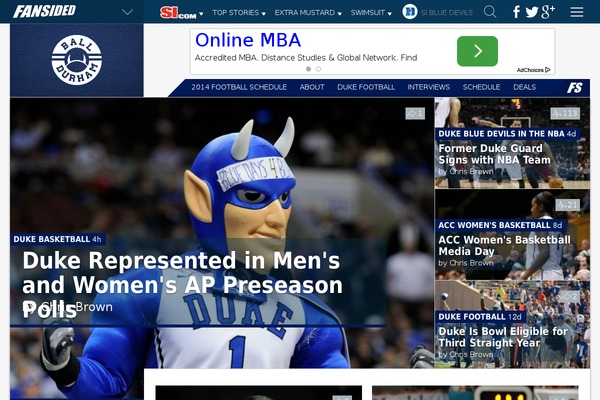
Task: Open Duke Is Bowl Eligible story
Action: [x=503, y=337]
